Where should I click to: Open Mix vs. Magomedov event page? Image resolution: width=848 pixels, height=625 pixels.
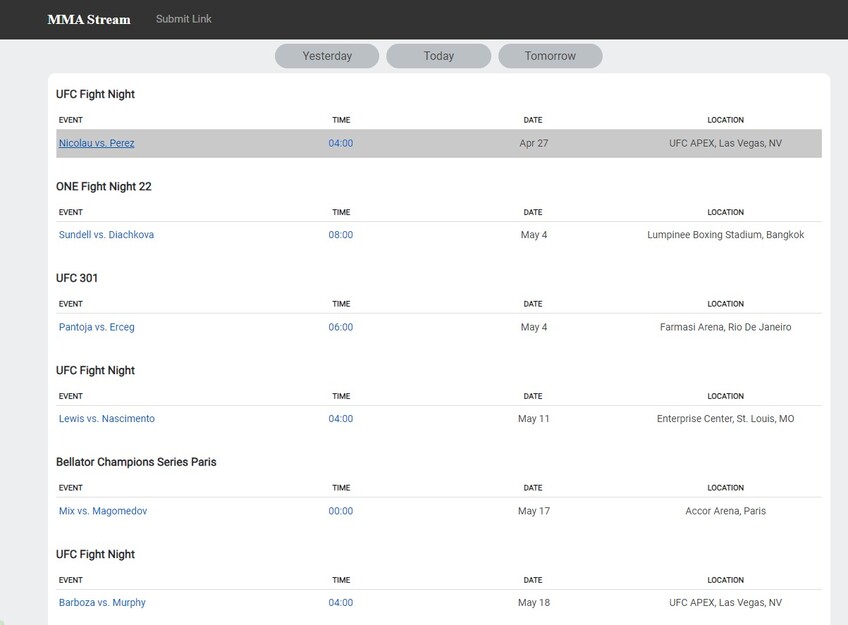103,511
